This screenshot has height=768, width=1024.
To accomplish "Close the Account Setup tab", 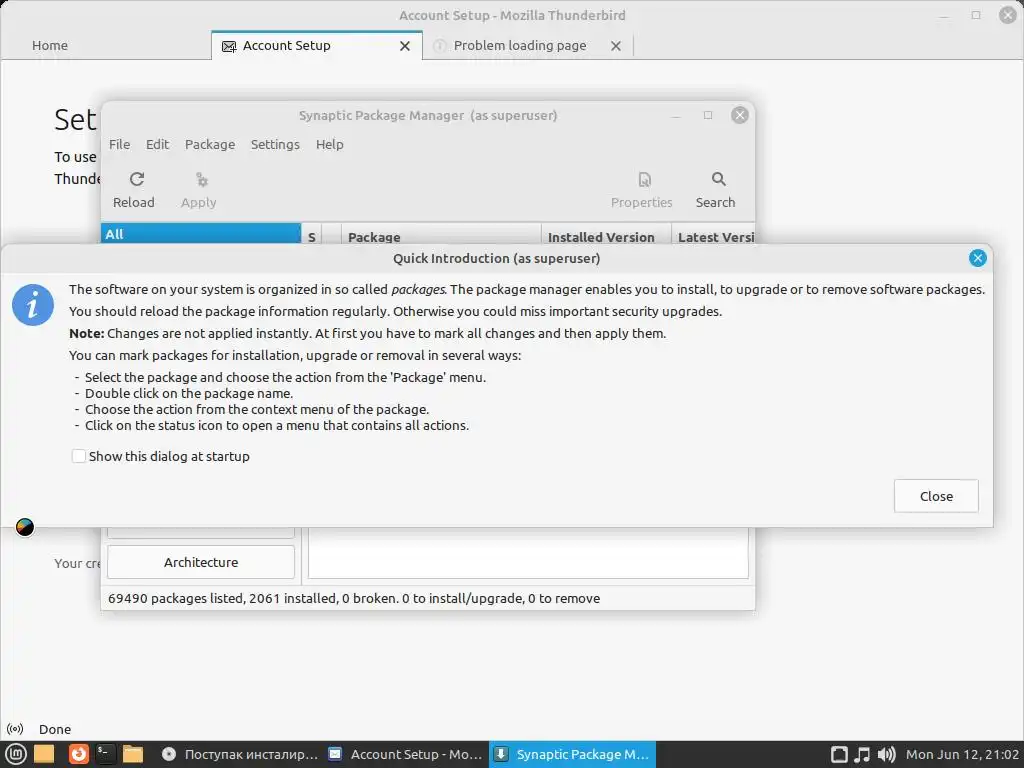I will tap(405, 46).
